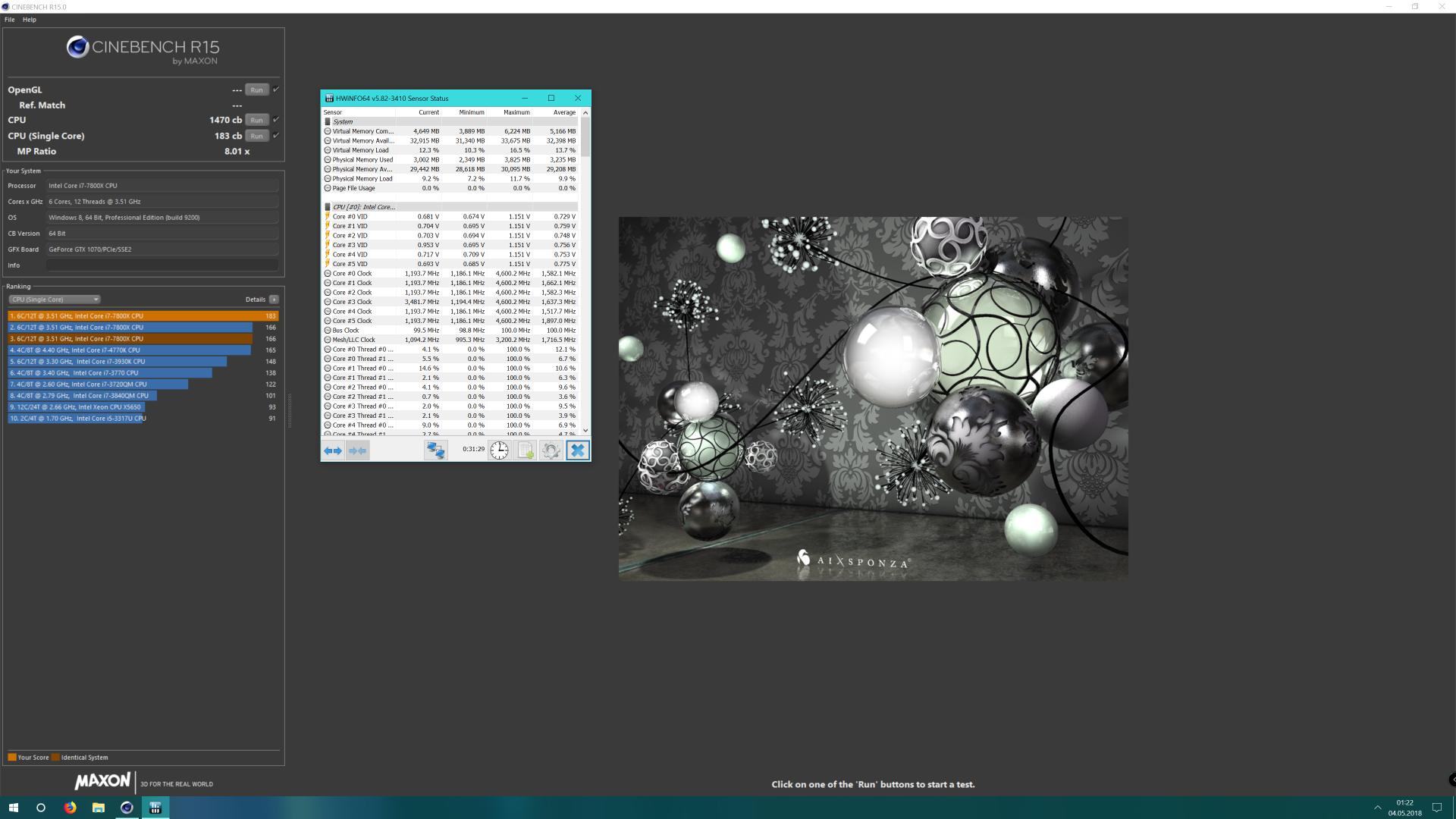Screen dimensions: 1456x819
Task: Click the Intel Core i7-7800X Processor field
Action: tap(162, 186)
